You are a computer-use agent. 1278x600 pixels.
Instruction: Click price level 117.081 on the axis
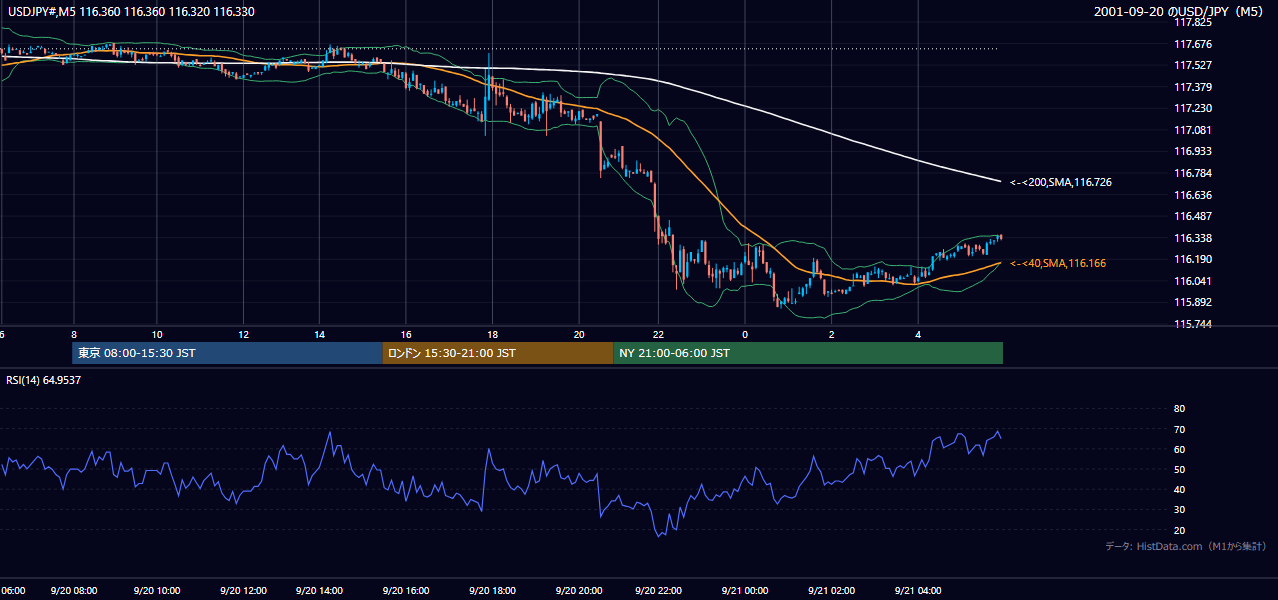[x=1192, y=130]
